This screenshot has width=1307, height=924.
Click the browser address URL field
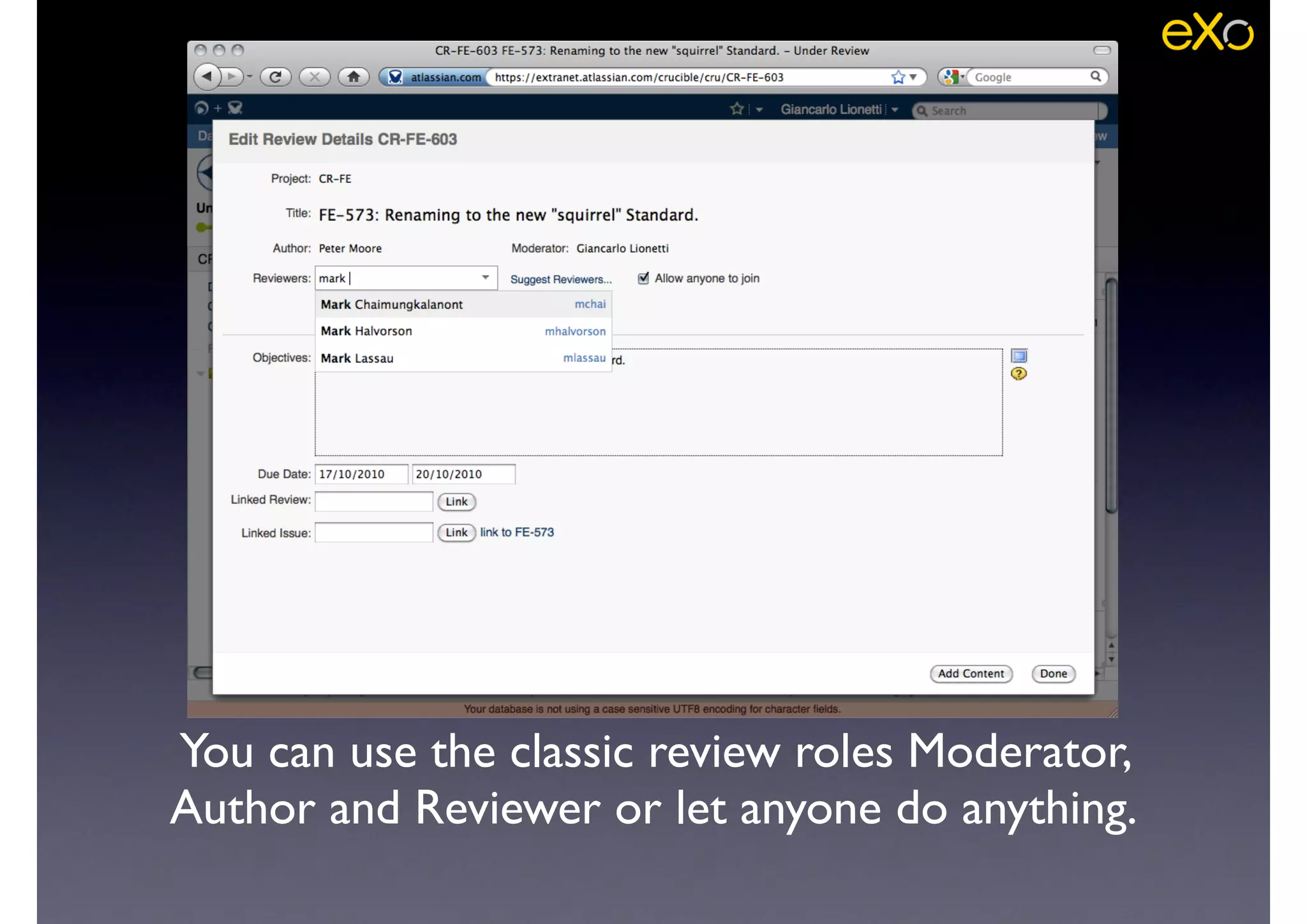[x=689, y=77]
